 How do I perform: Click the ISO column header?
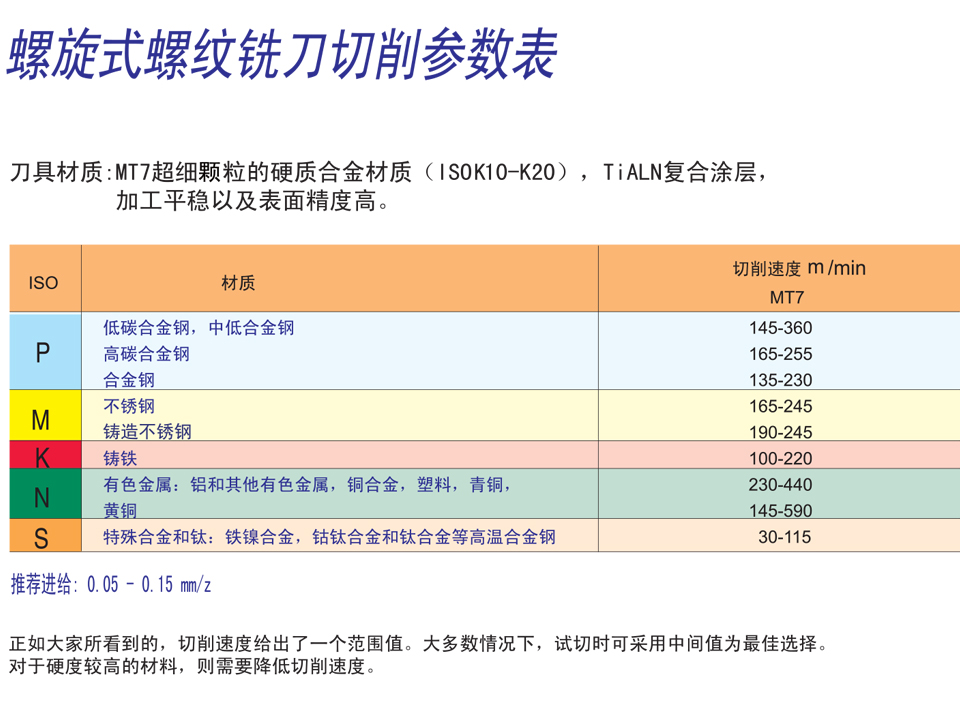tap(43, 283)
